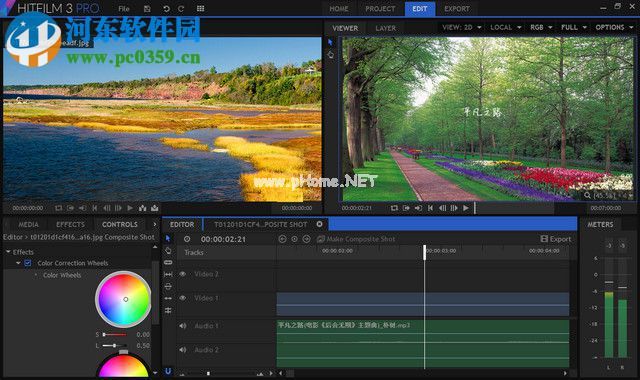
Task: Show more panel tabs with the arrow
Action: coord(155,224)
